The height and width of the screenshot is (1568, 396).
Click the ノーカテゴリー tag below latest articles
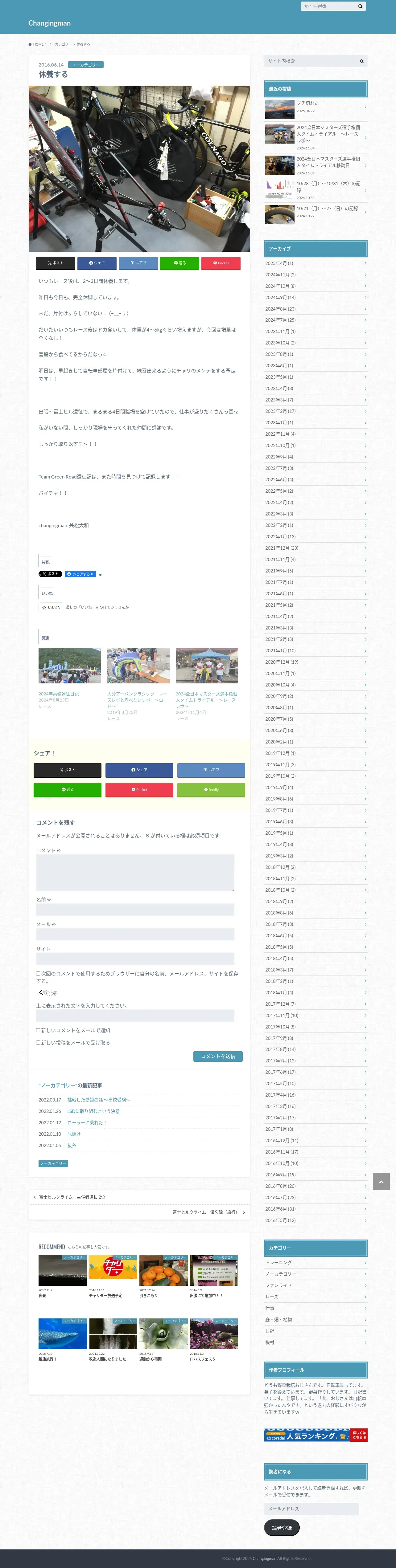53,1163
